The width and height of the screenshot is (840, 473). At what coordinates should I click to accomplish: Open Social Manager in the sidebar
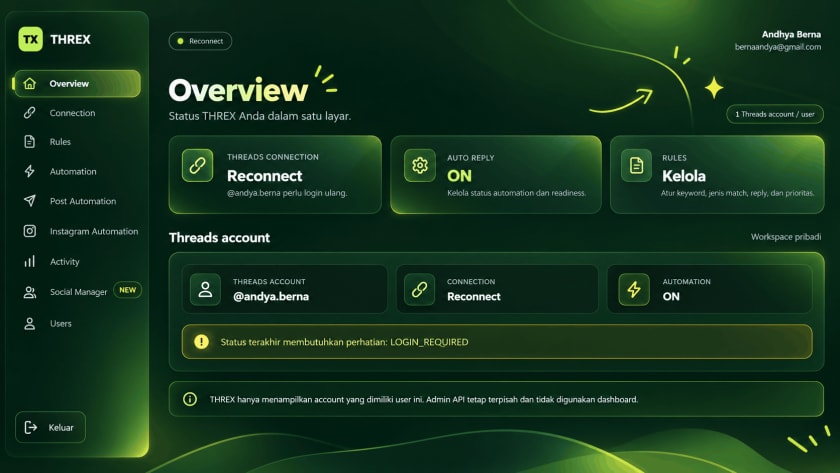tap(78, 292)
